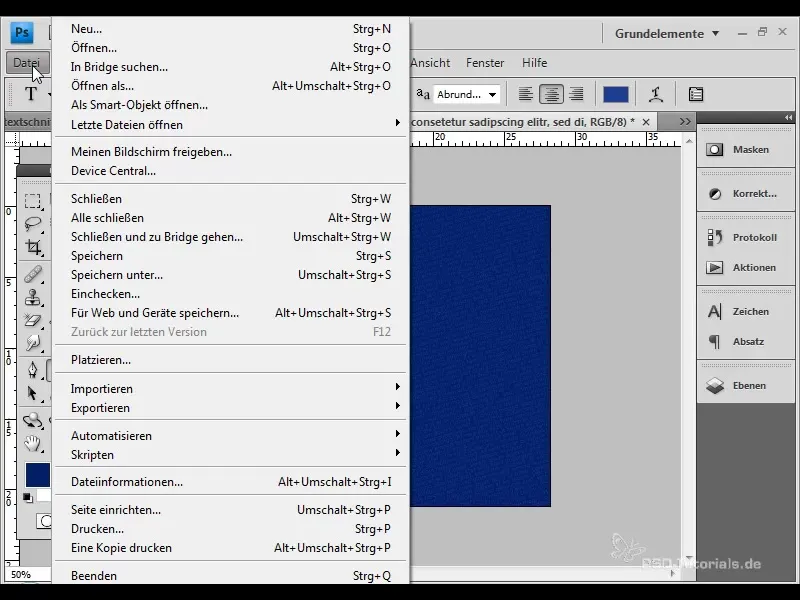This screenshot has height=600, width=800.
Task: Select the Crop tool
Action: [x=33, y=247]
